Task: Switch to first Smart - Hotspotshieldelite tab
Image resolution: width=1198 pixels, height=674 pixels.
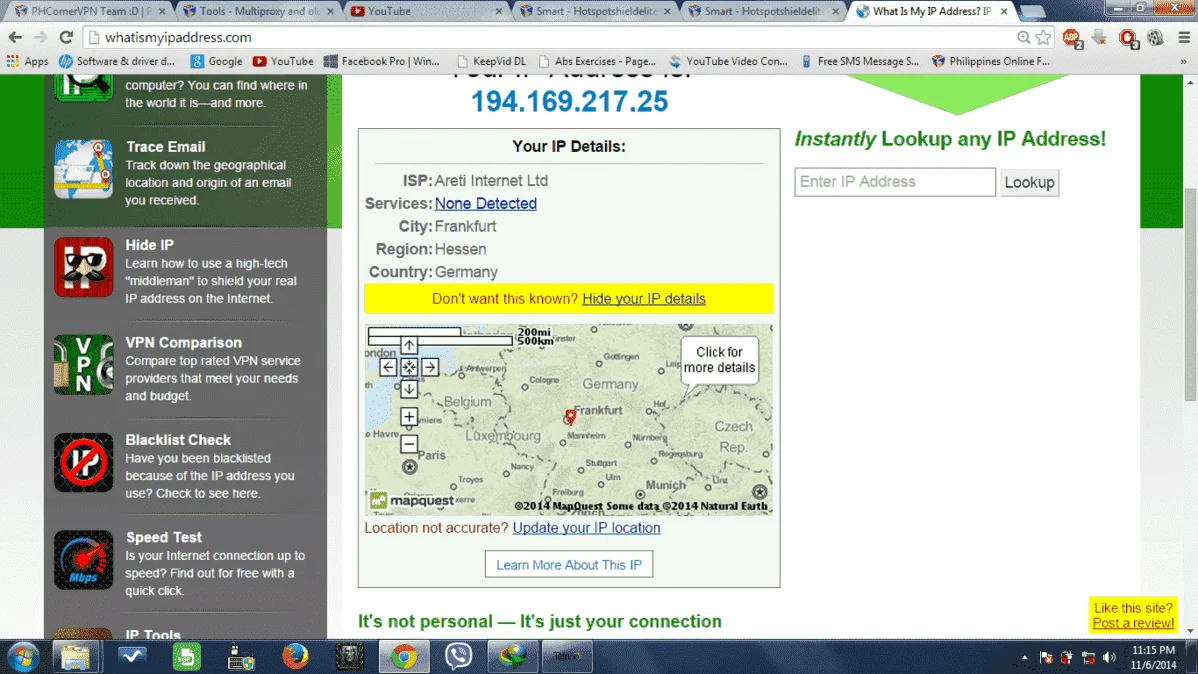Action: tap(595, 11)
